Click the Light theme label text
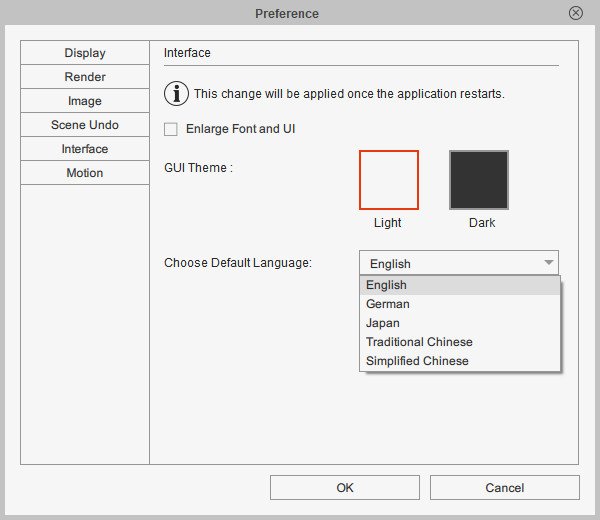The height and width of the screenshot is (520, 600). pos(388,223)
